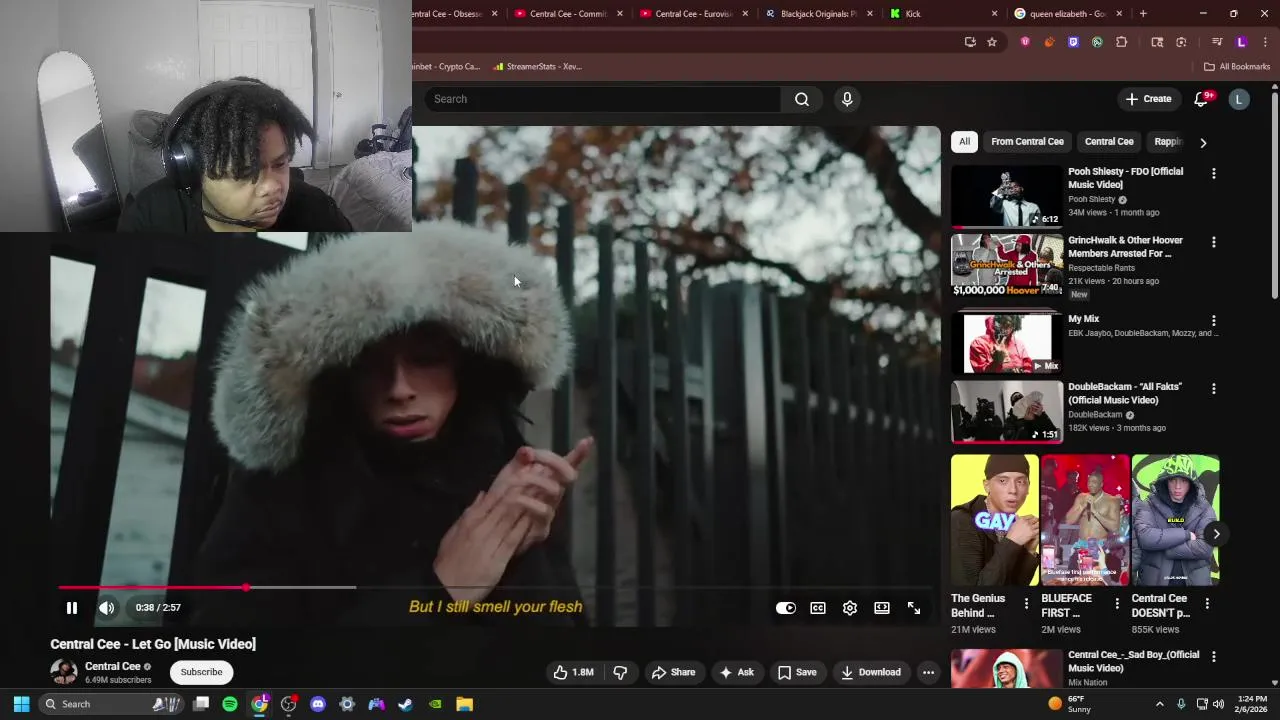Image resolution: width=1280 pixels, height=720 pixels.
Task: Run search with magnifier button
Action: pyautogui.click(x=802, y=99)
